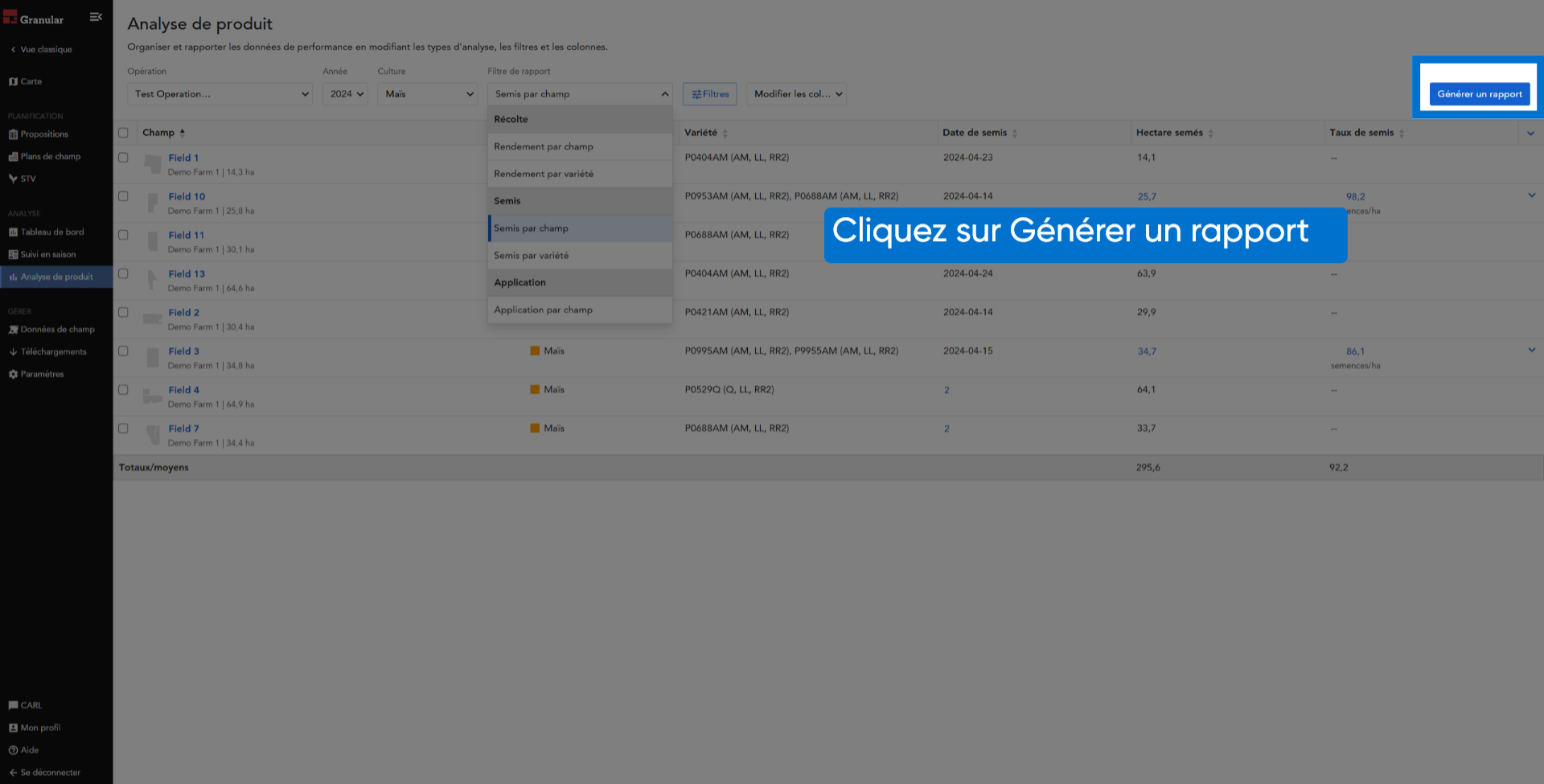Click the 98,2 seeding rate for Field 10
The image size is (1544, 784).
point(1356,197)
